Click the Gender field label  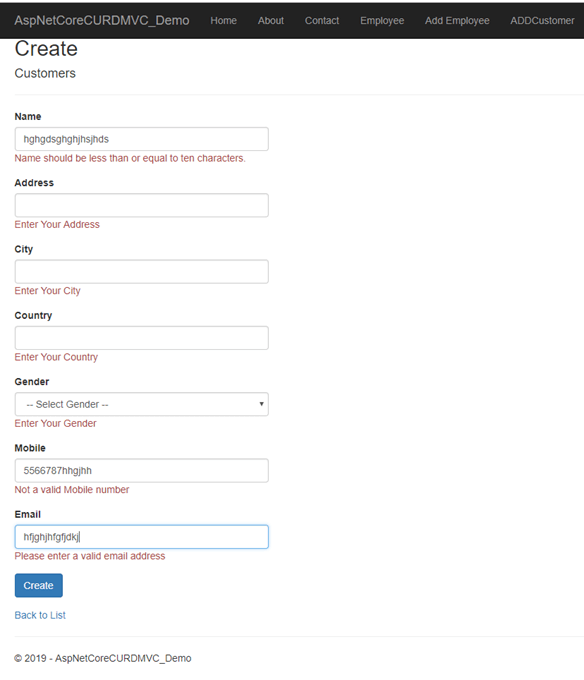[32, 382]
